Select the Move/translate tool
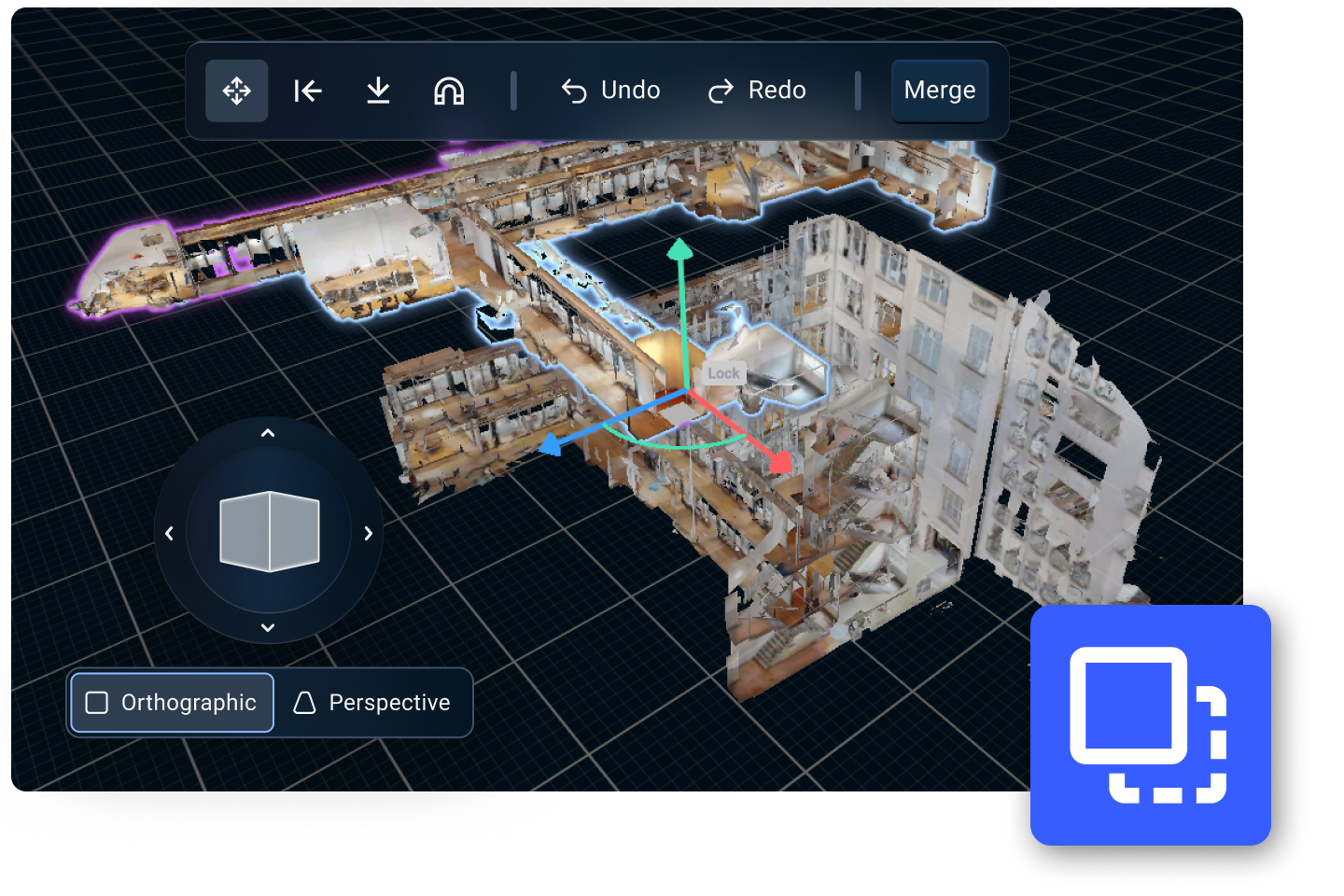1344x896 pixels. tap(236, 91)
